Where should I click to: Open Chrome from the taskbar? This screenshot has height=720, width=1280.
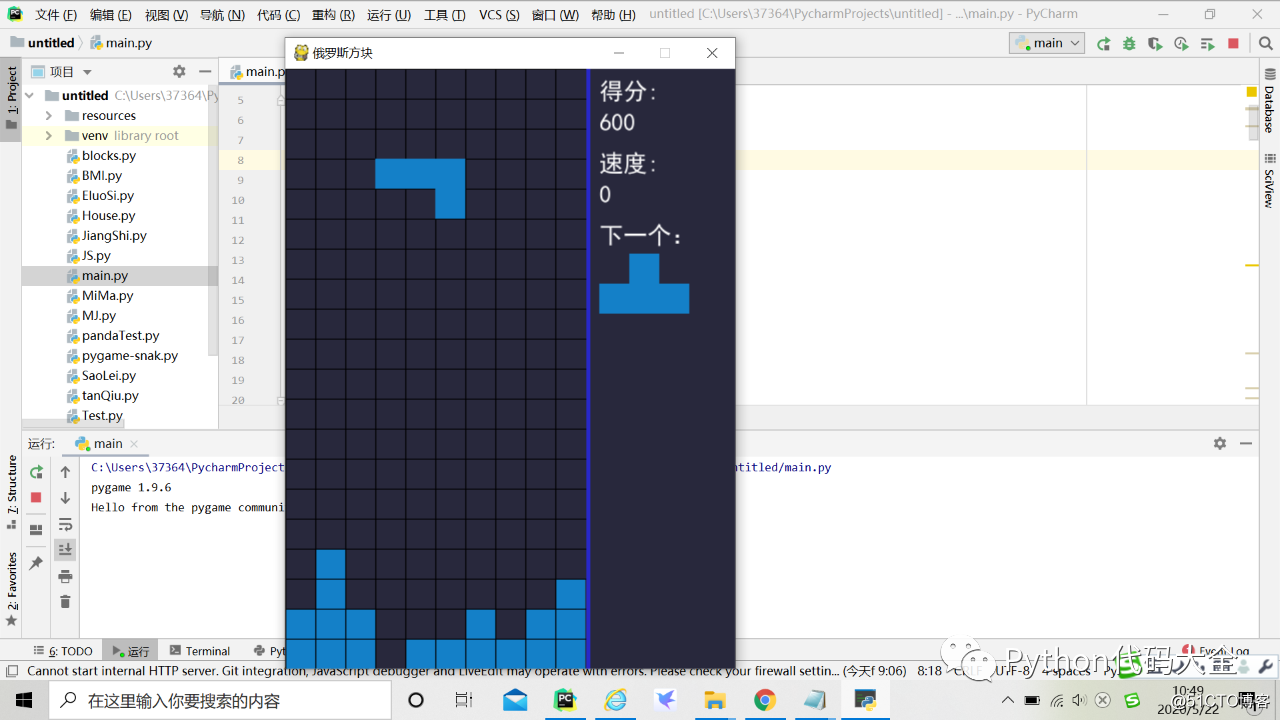click(765, 700)
